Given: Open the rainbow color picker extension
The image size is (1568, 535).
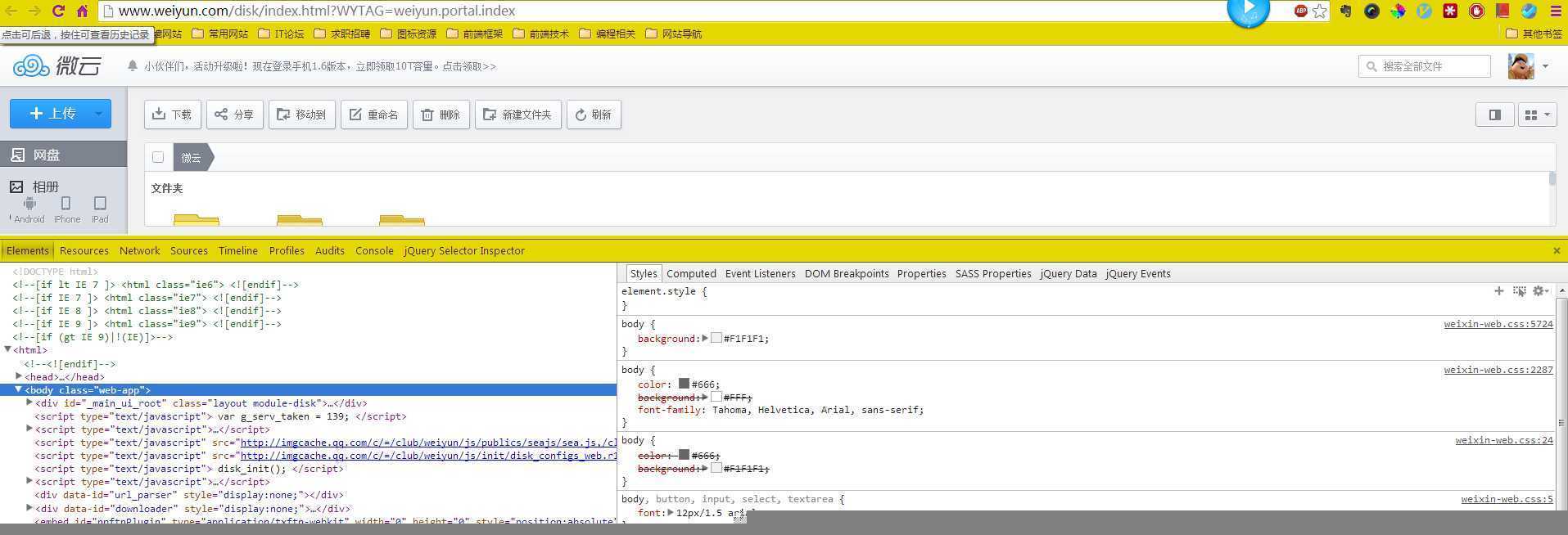Looking at the screenshot, I should click(x=1398, y=11).
